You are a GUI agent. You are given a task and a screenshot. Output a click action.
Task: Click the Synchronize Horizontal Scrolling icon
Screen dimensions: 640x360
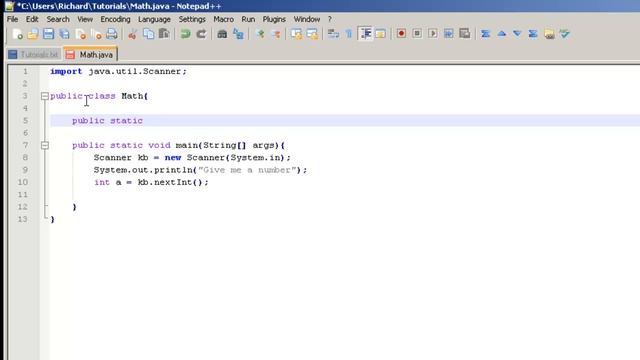(312, 34)
